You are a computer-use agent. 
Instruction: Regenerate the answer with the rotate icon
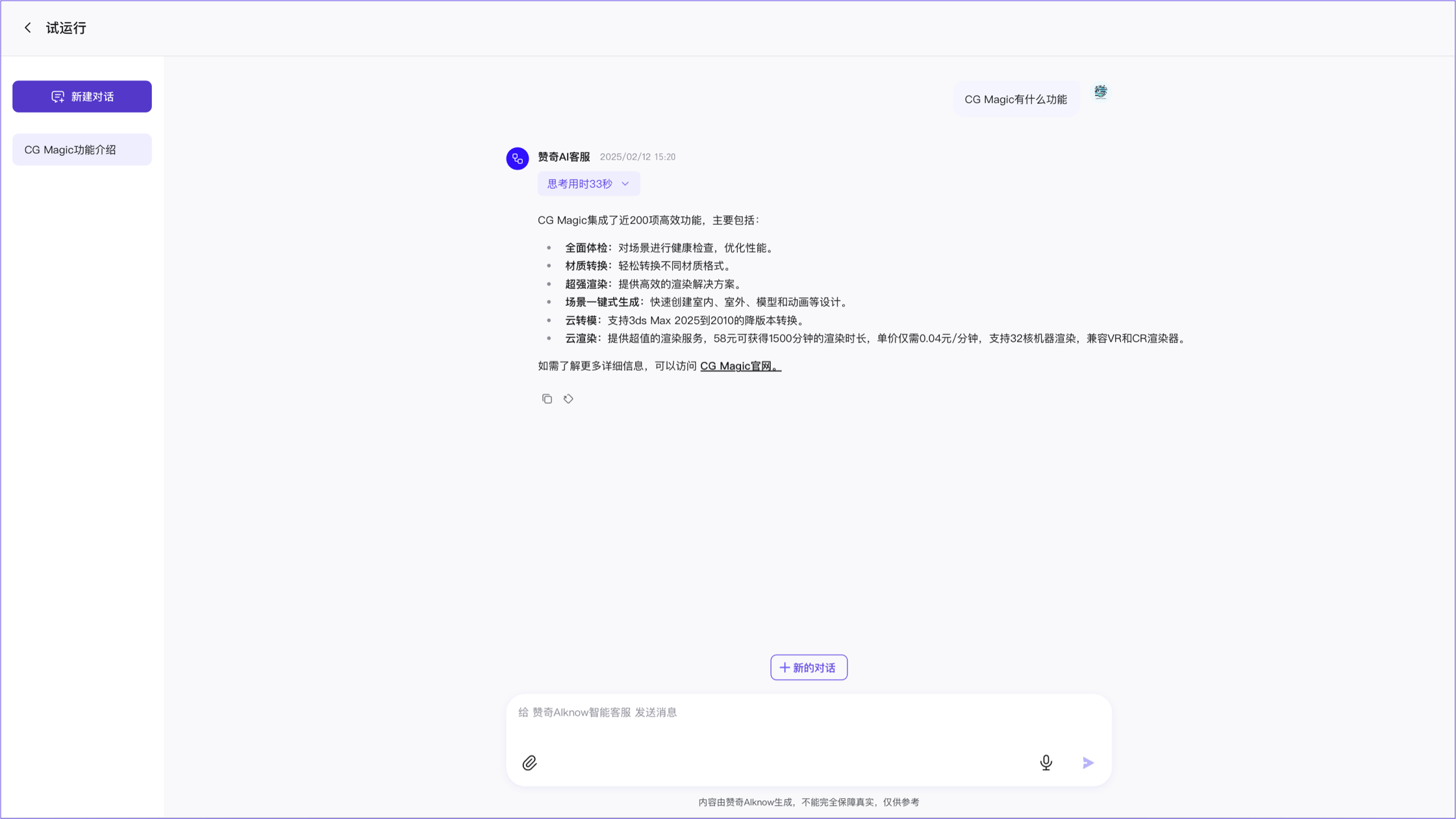tap(568, 399)
